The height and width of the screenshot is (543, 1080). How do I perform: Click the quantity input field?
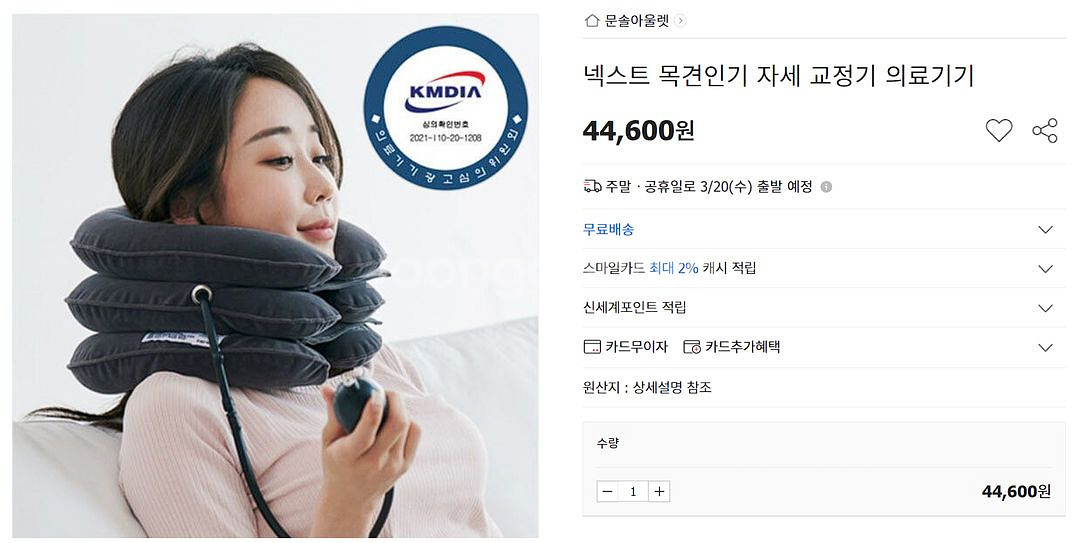coord(633,491)
